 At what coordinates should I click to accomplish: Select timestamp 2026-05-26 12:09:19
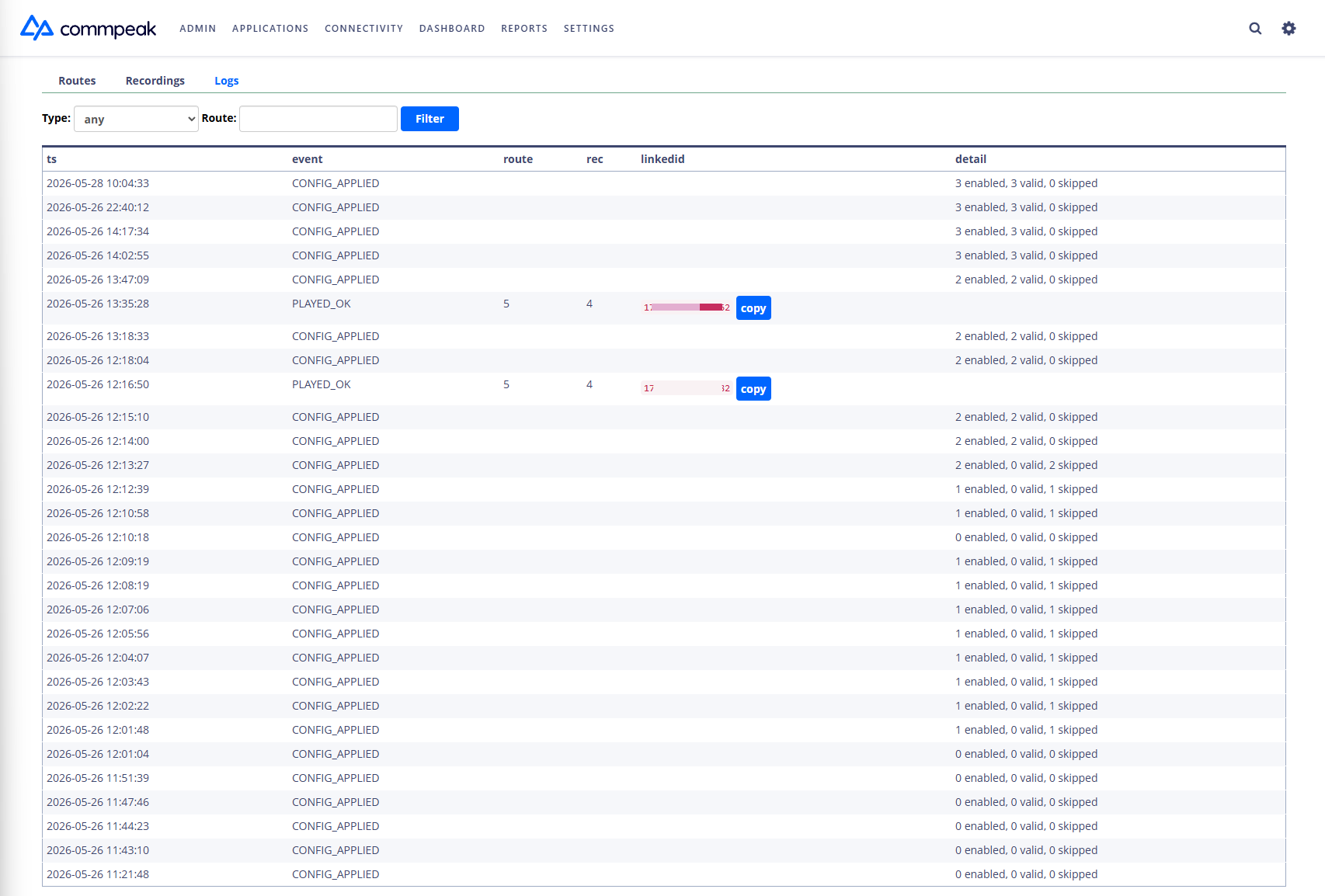click(98, 561)
